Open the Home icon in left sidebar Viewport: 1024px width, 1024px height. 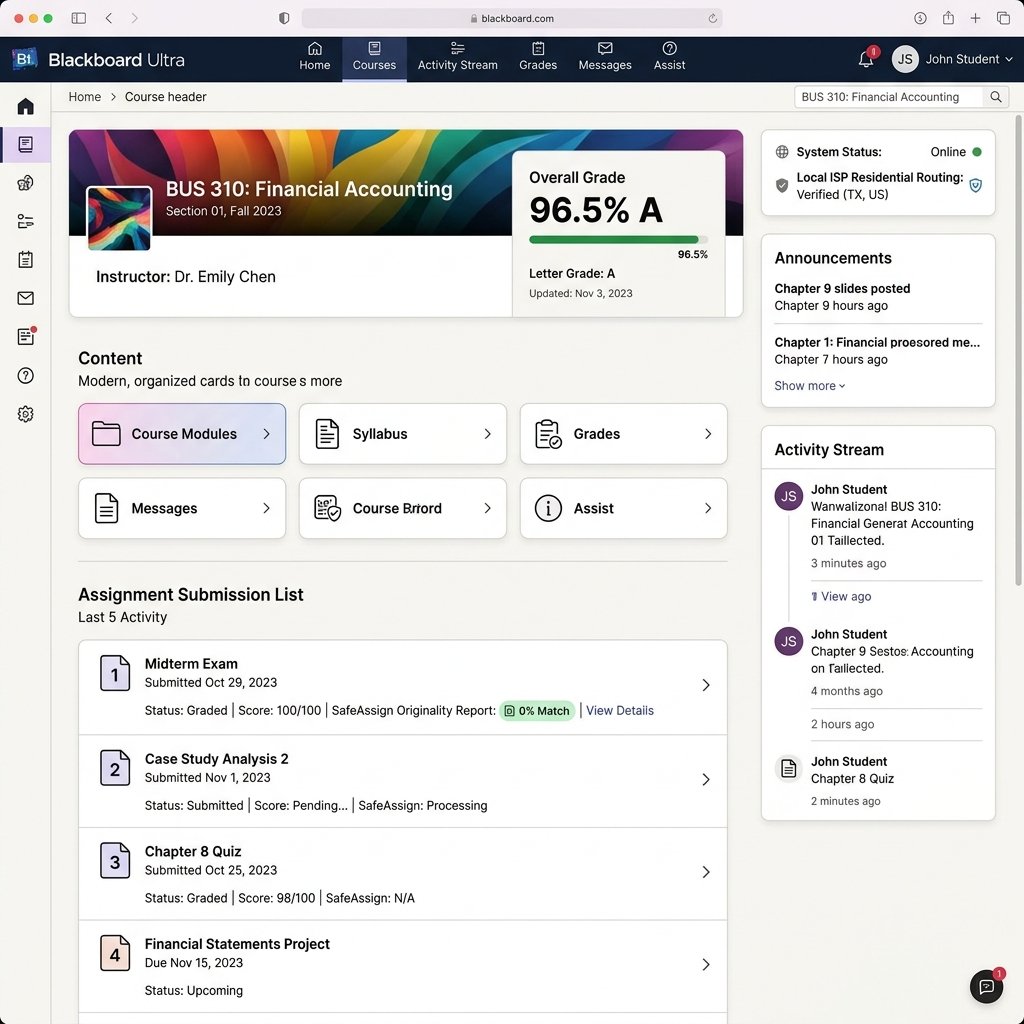click(x=25, y=106)
